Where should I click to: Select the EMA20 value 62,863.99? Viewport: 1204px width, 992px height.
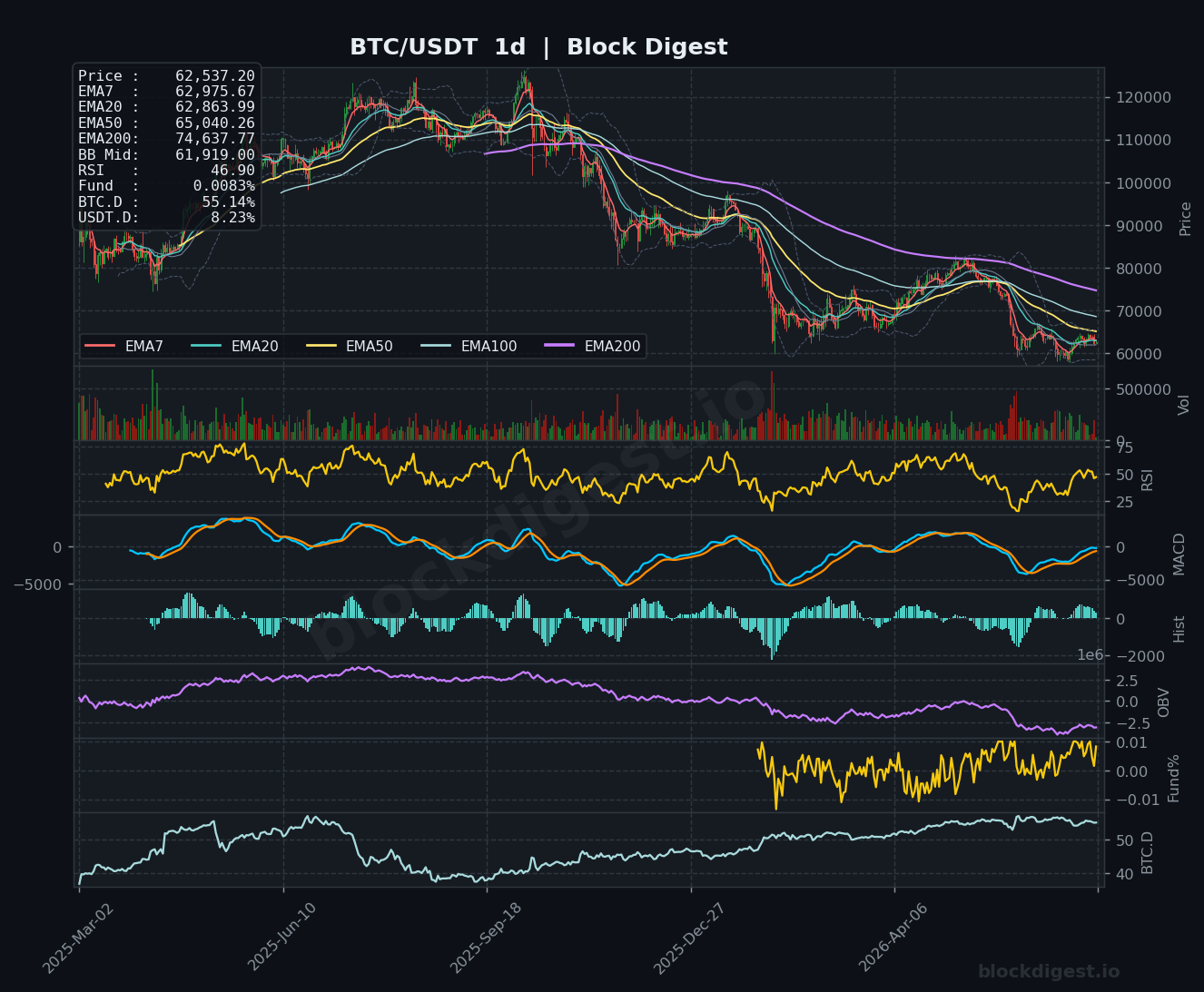pyautogui.click(x=215, y=107)
